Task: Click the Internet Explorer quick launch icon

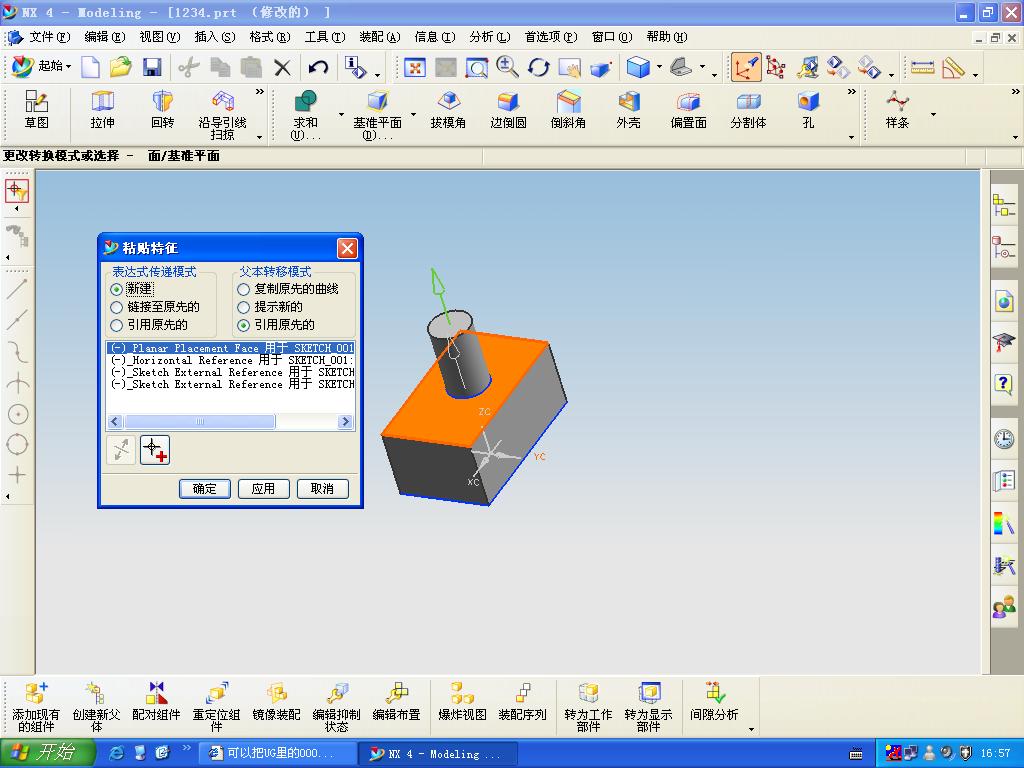Action: tap(117, 753)
